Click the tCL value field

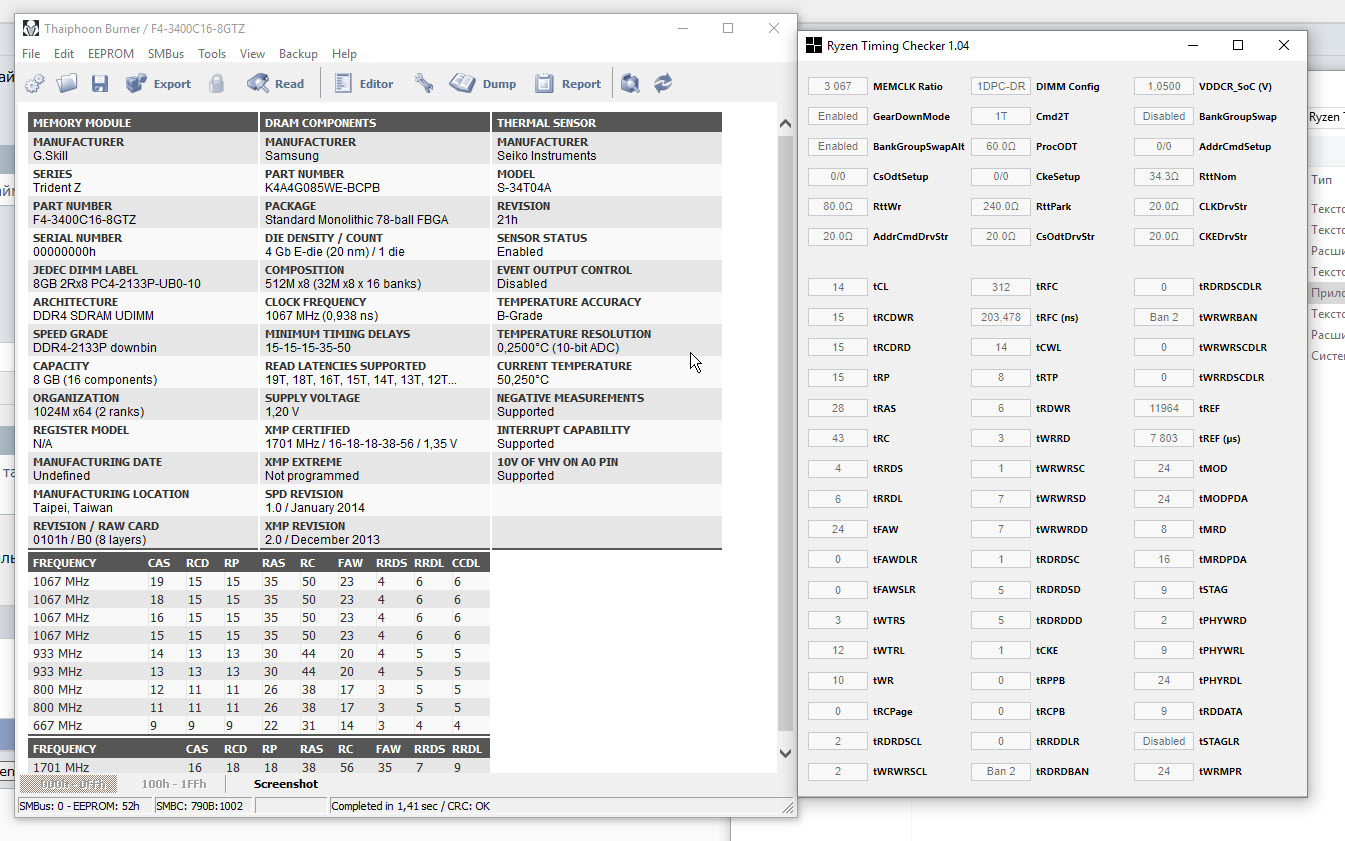[838, 287]
